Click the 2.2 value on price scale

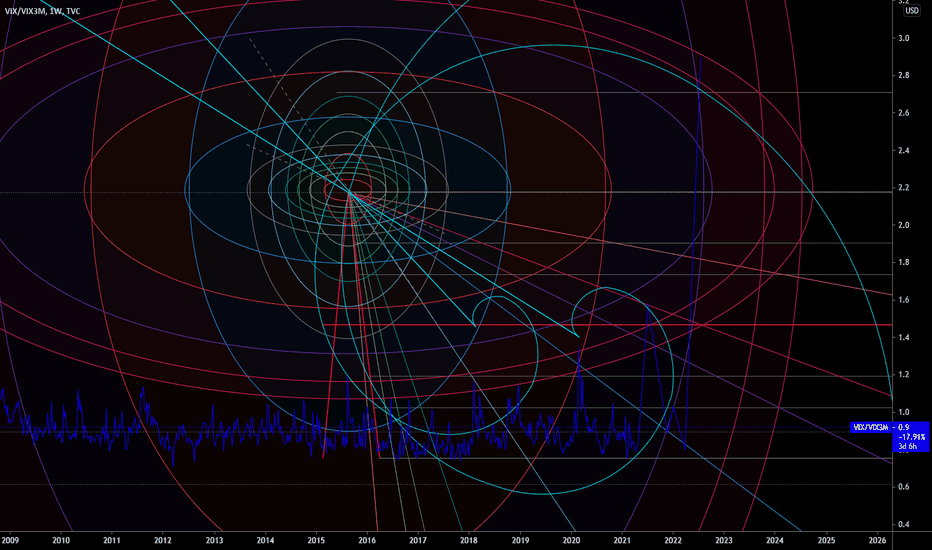pyautogui.click(x=904, y=188)
